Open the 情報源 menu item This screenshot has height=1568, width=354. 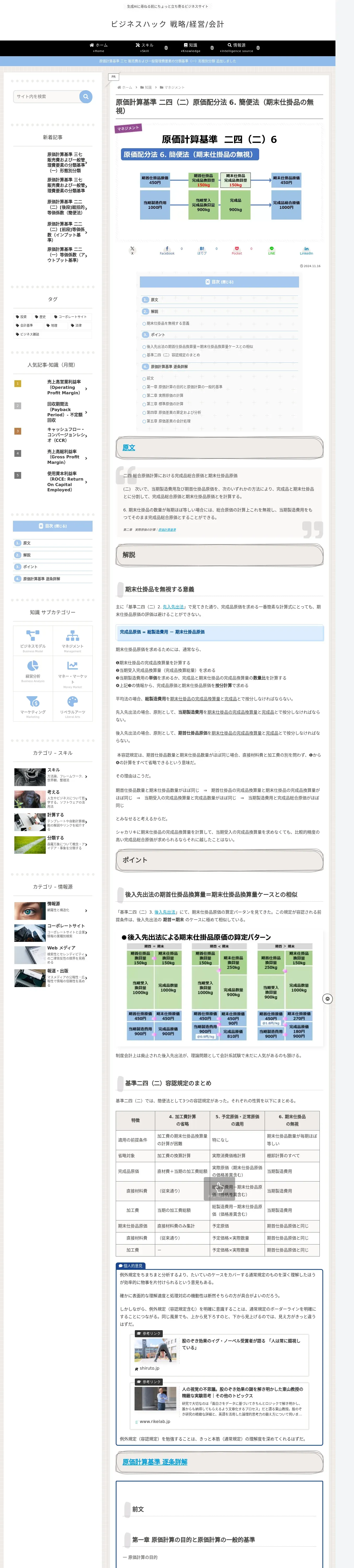tap(237, 48)
